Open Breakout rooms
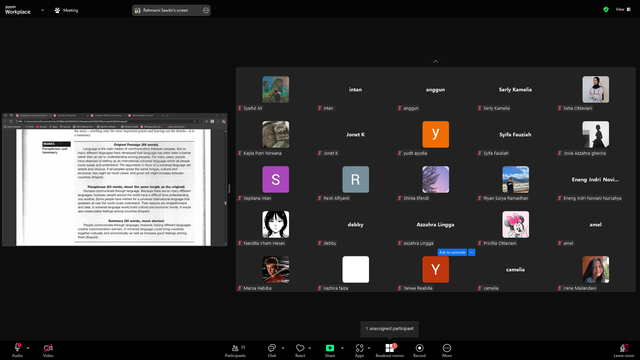The height and width of the screenshot is (360, 640). point(390,349)
